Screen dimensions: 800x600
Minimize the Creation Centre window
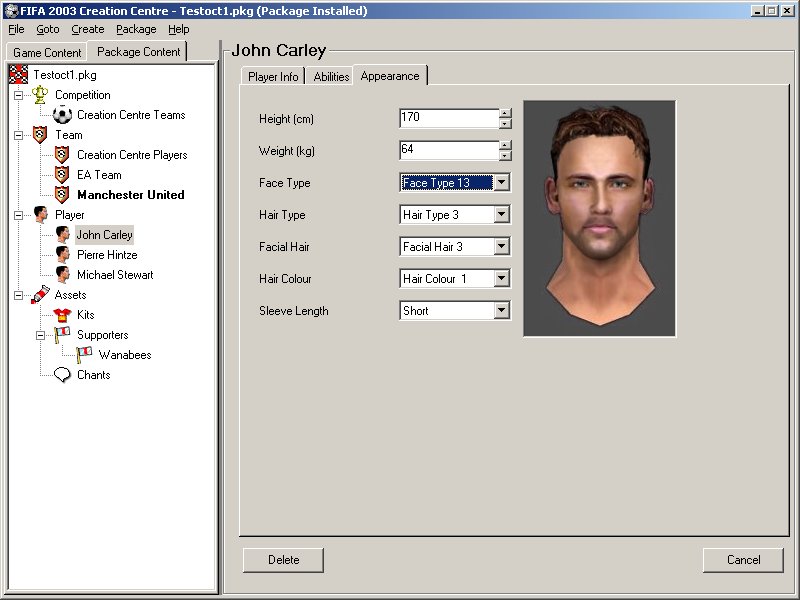(x=757, y=11)
